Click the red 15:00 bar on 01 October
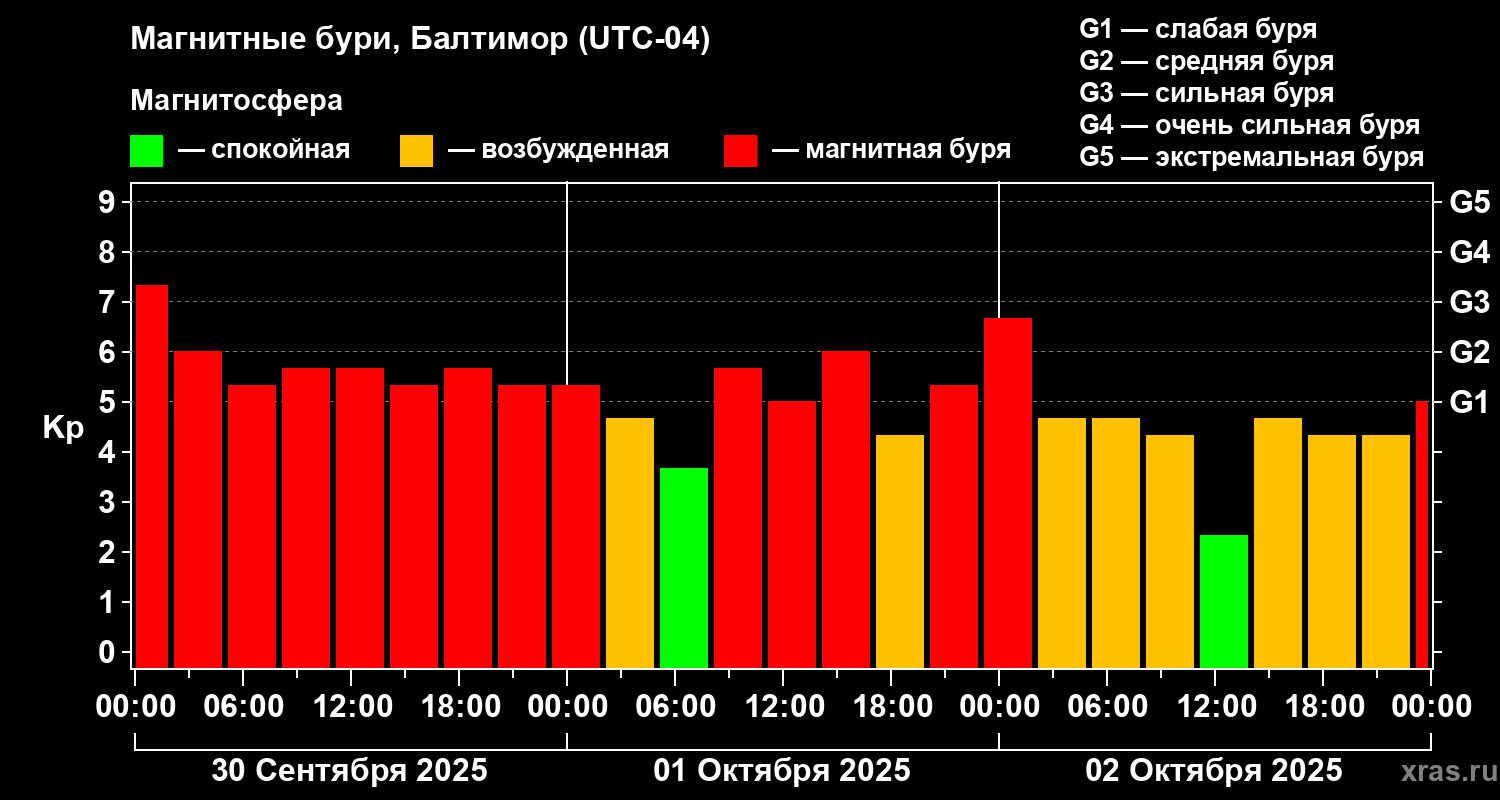 pyautogui.click(x=846, y=509)
